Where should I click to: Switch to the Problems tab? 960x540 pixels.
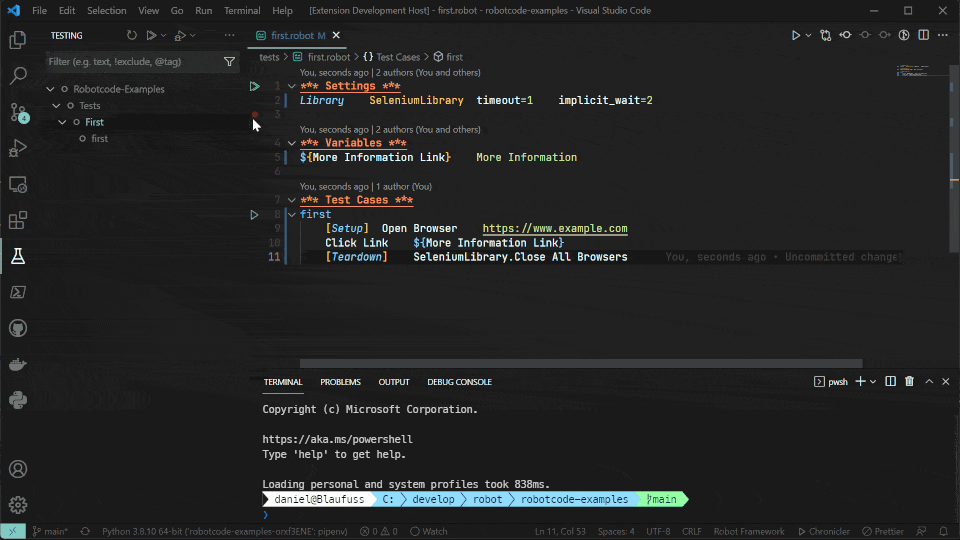(x=340, y=381)
